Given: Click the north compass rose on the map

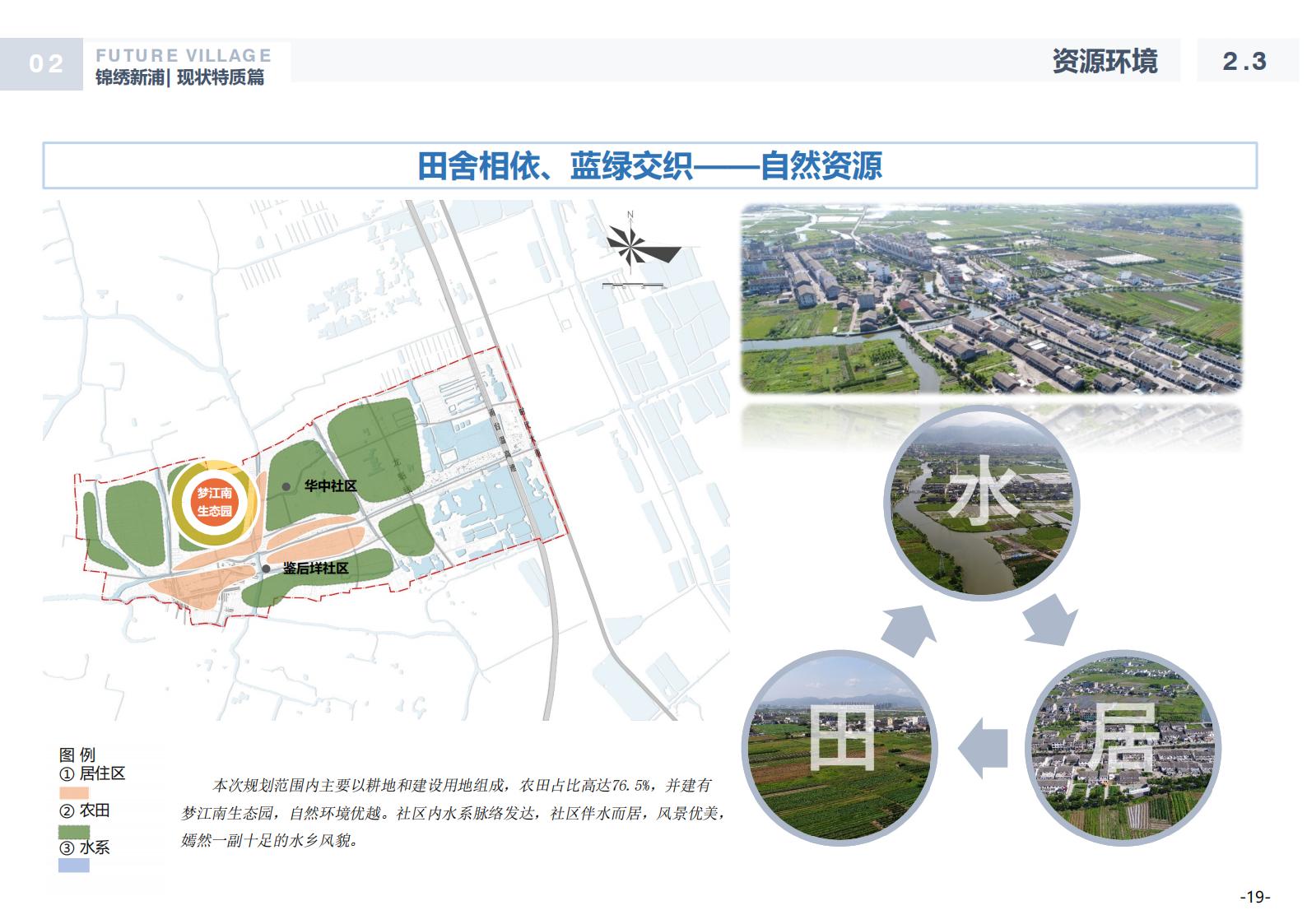Looking at the screenshot, I should tap(644, 243).
